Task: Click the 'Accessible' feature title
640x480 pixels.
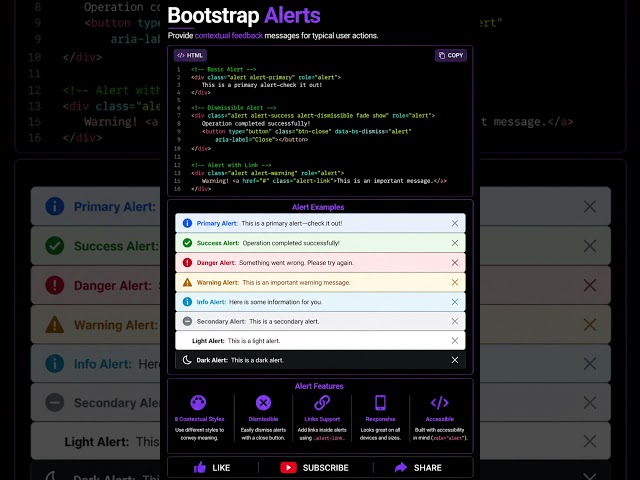Action: pyautogui.click(x=440, y=419)
